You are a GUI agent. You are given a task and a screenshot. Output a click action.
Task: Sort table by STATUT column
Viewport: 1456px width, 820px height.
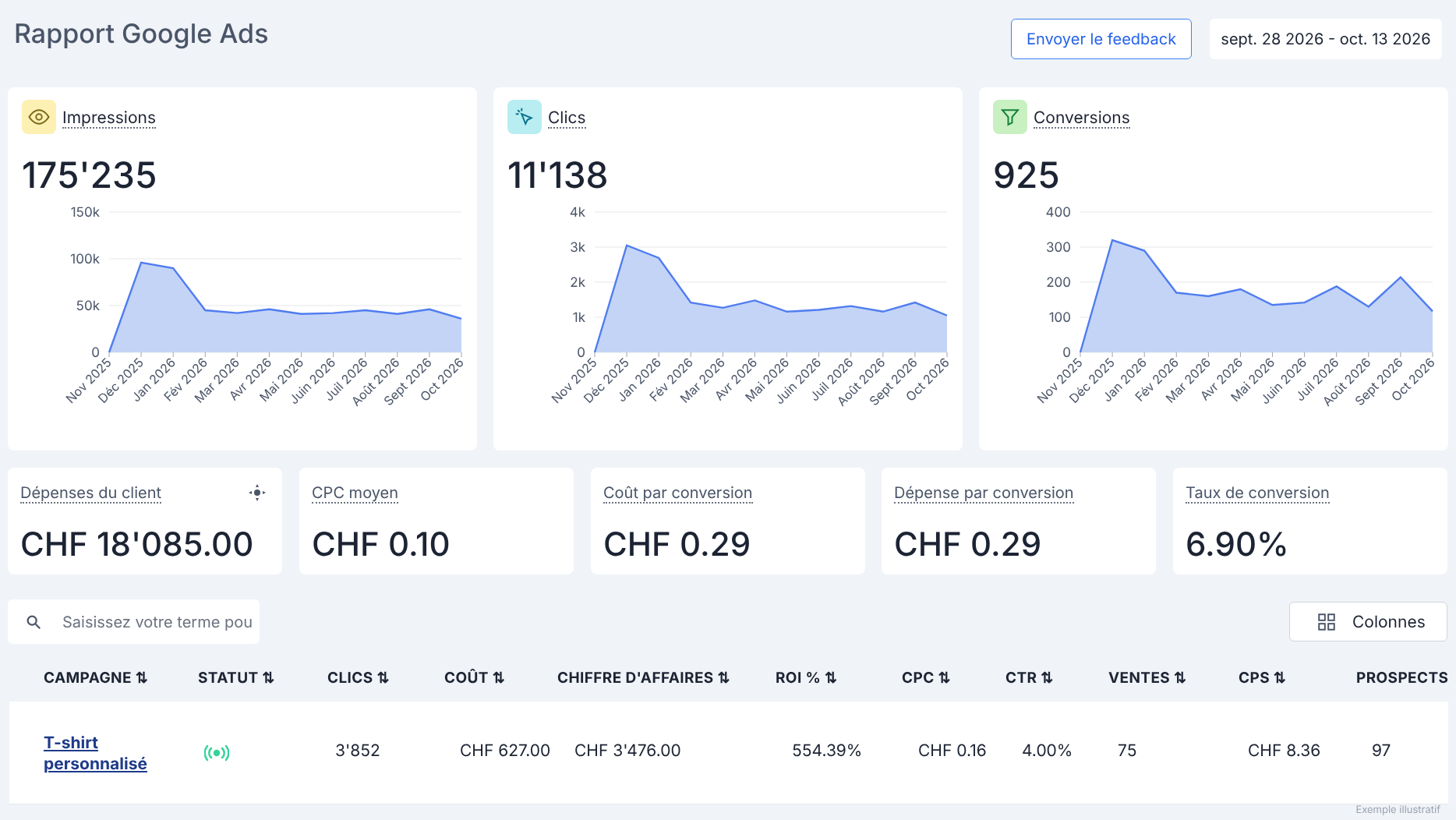coord(236,677)
